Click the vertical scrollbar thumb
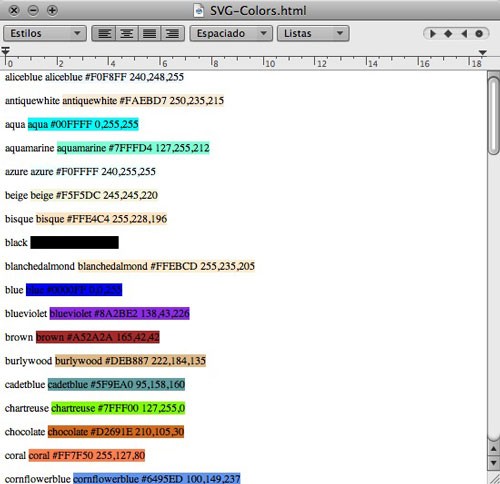 click(493, 115)
